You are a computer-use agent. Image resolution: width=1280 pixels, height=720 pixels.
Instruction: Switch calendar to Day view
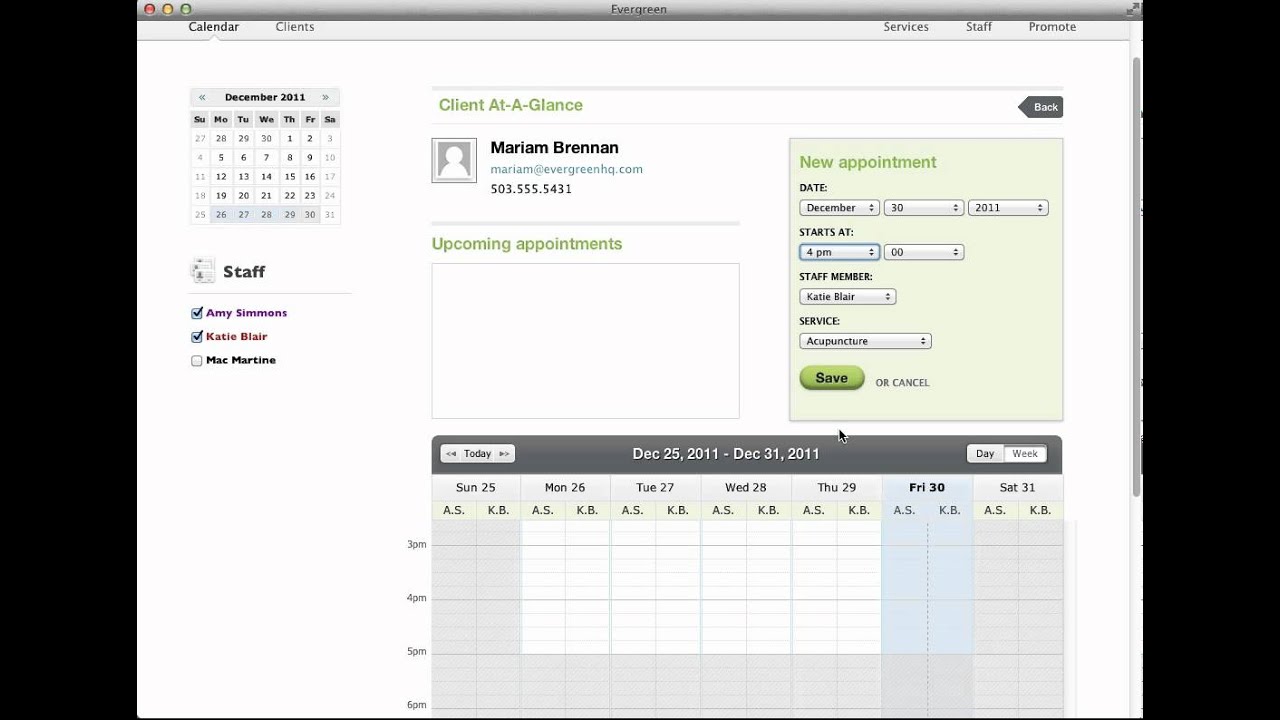tap(985, 454)
